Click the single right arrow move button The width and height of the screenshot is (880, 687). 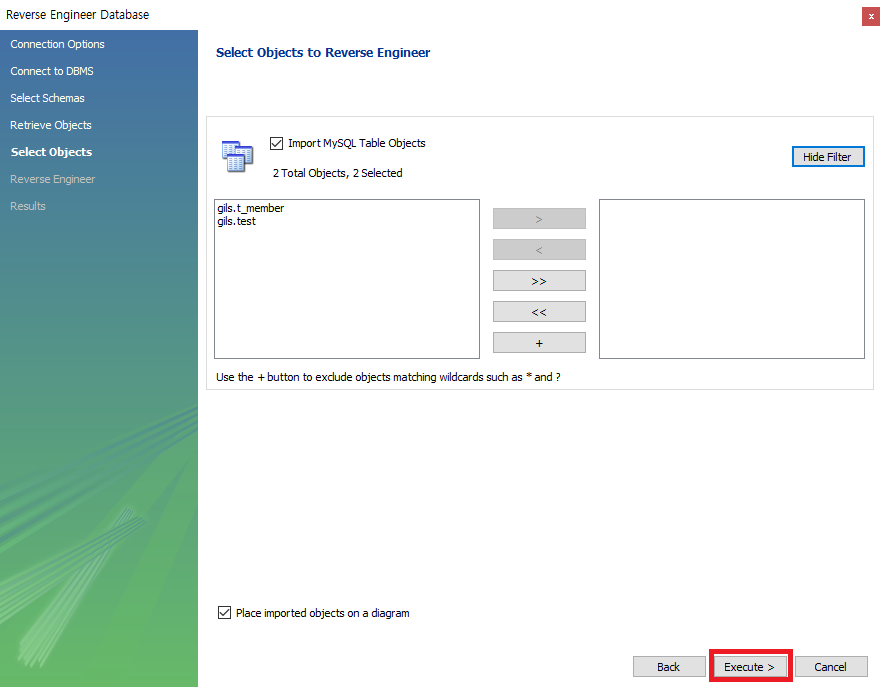click(x=539, y=219)
